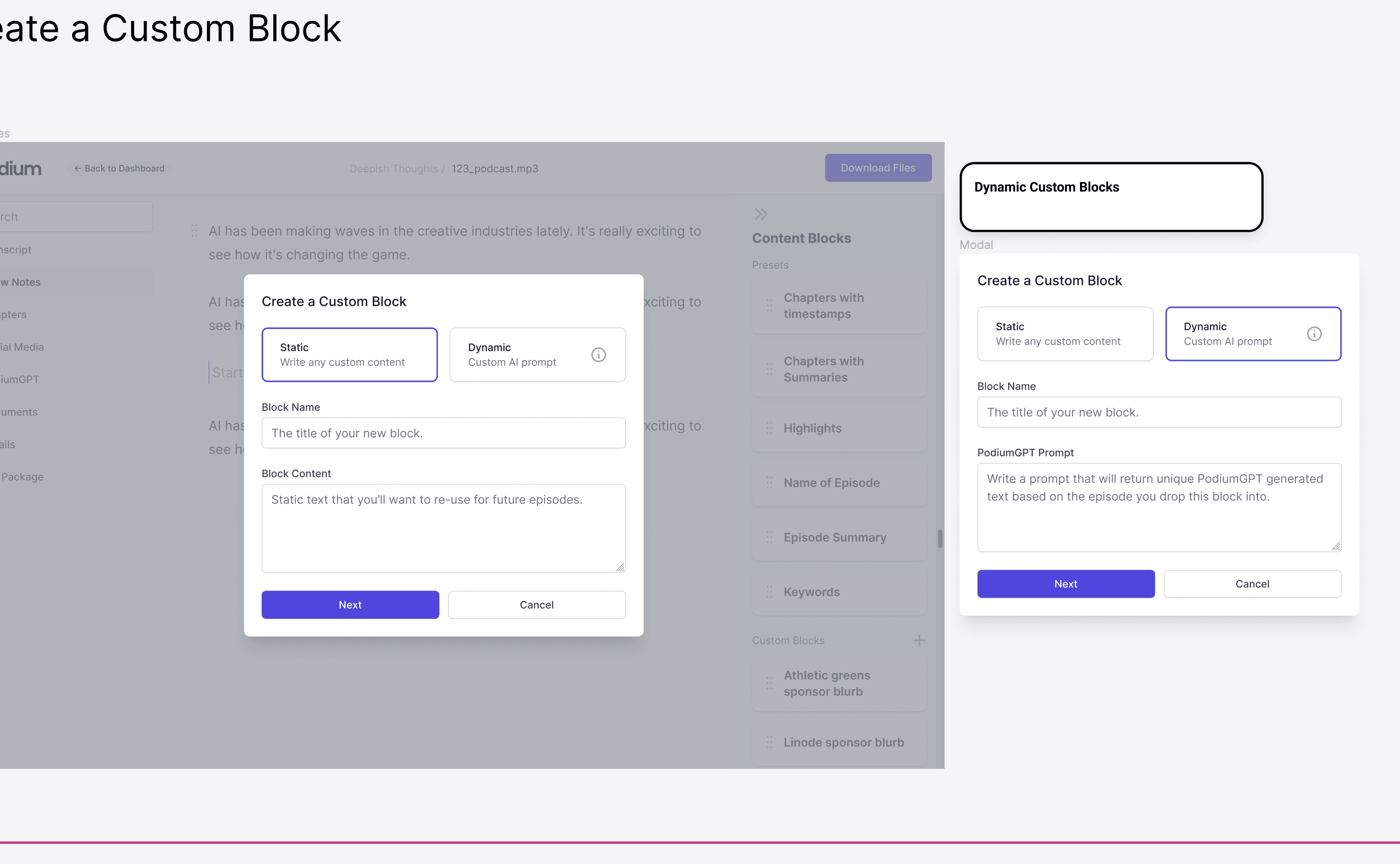Select the Static option in center modal
Viewport: 1400px width, 864px height.
pyautogui.click(x=349, y=355)
